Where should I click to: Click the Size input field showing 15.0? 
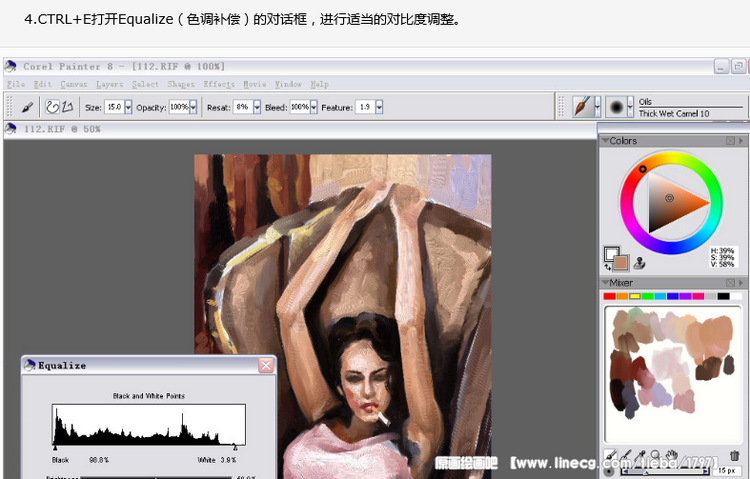tap(114, 107)
